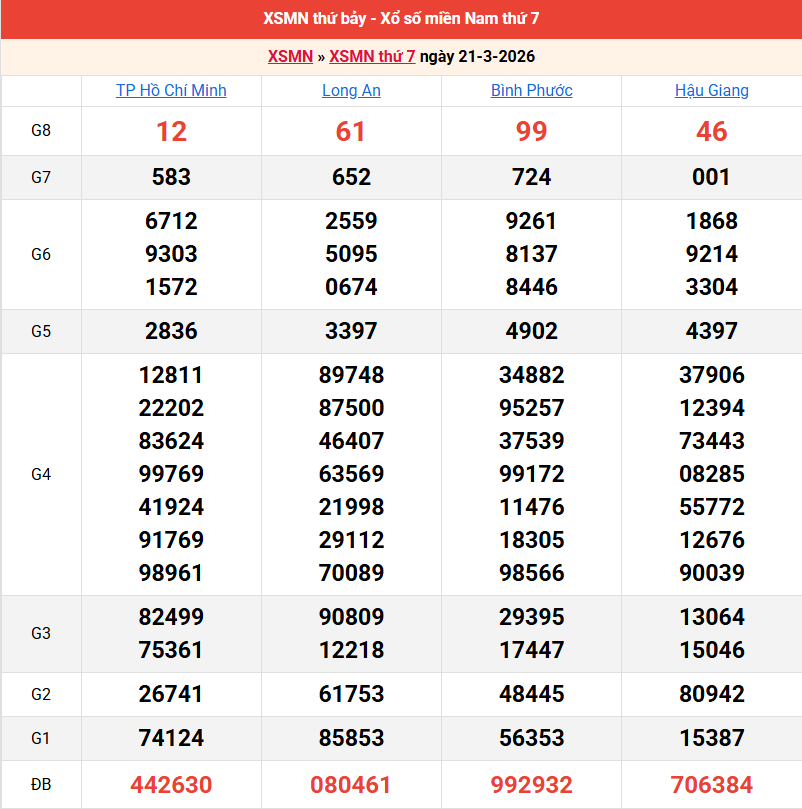Click the red XSMN thứ bảy title header
The height and width of the screenshot is (809, 802).
pyautogui.click(x=401, y=19)
